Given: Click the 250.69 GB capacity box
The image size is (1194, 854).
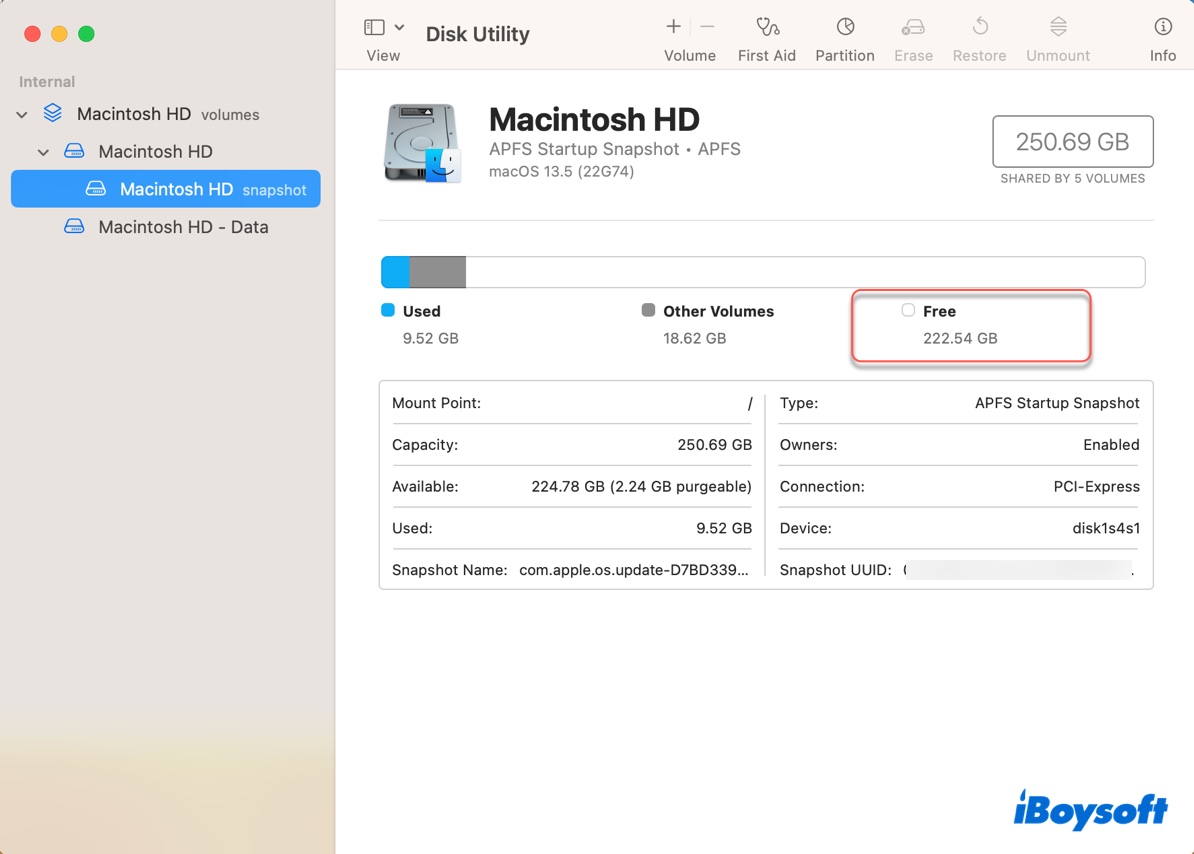Looking at the screenshot, I should pos(1071,141).
